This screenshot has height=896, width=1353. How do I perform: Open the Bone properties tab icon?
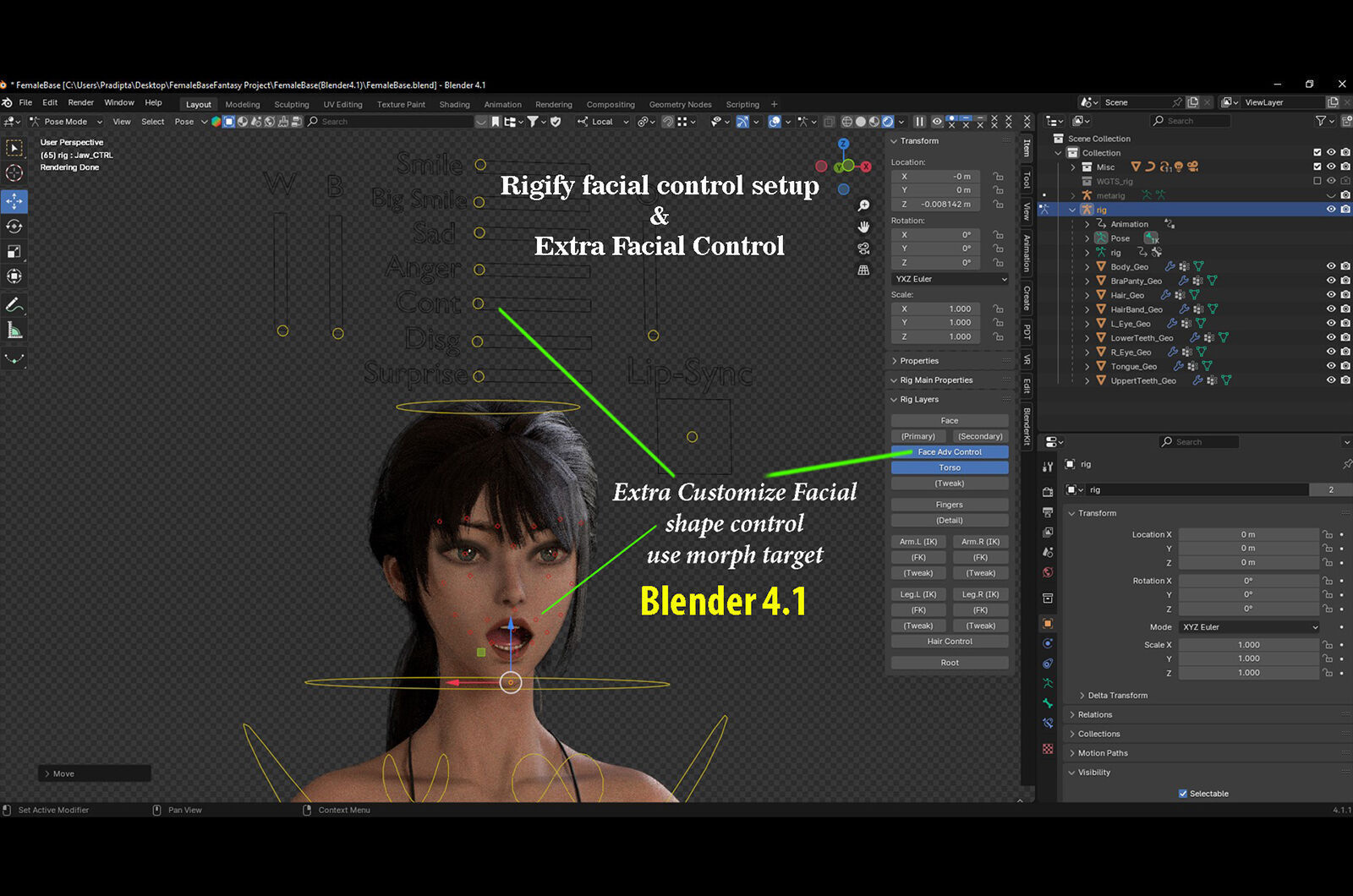coord(1048,703)
